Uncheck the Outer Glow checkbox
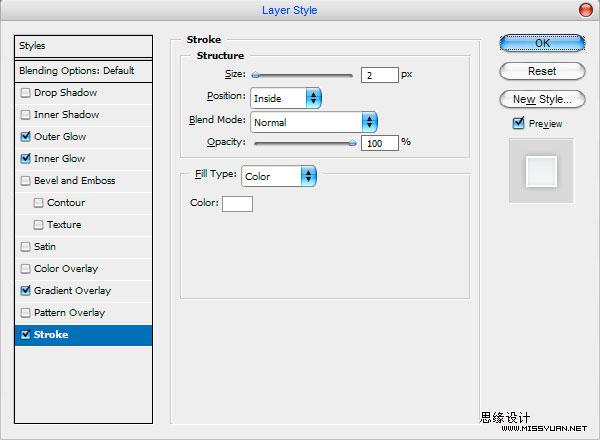 (25, 137)
